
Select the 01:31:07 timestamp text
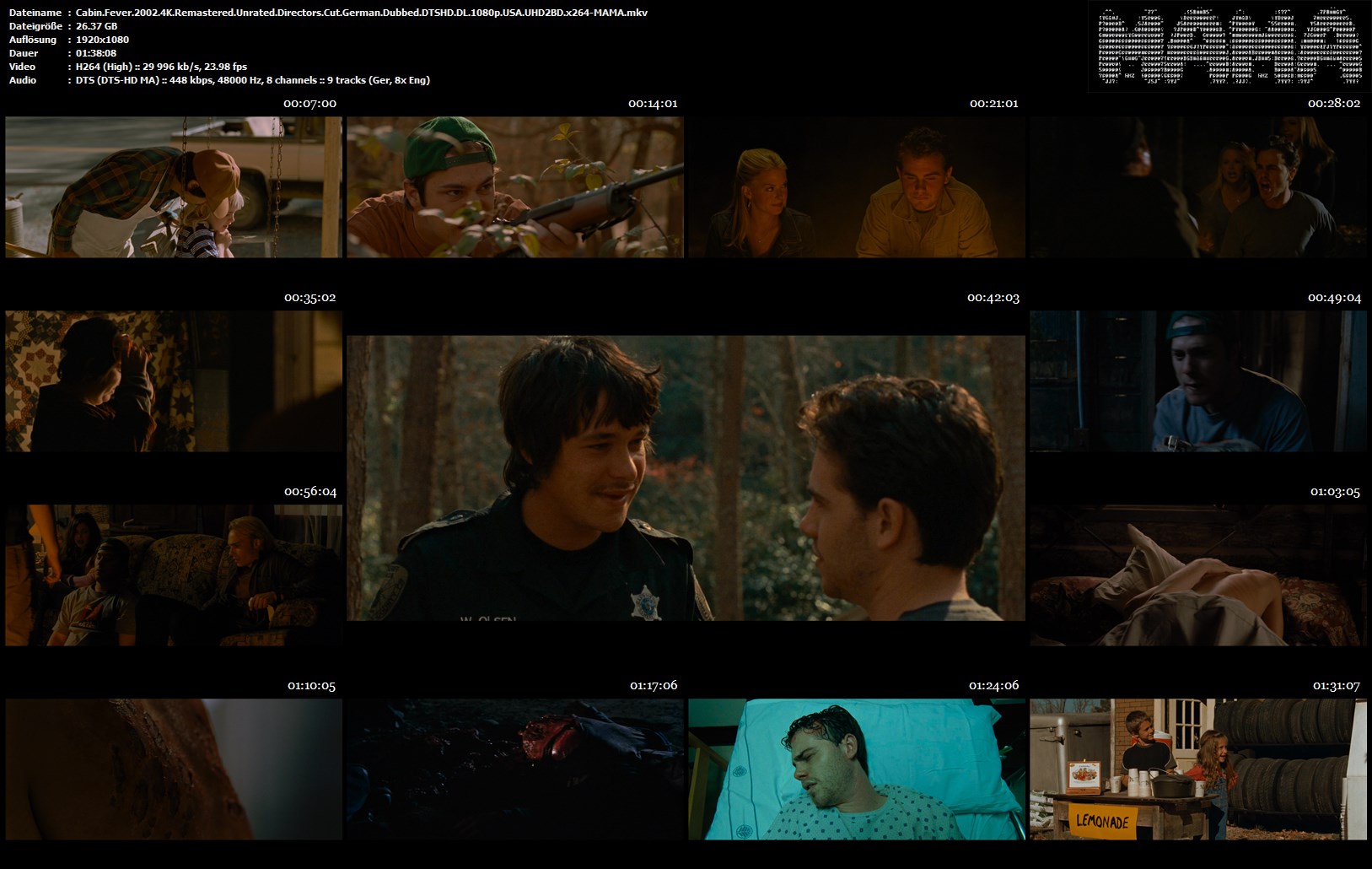click(1336, 686)
